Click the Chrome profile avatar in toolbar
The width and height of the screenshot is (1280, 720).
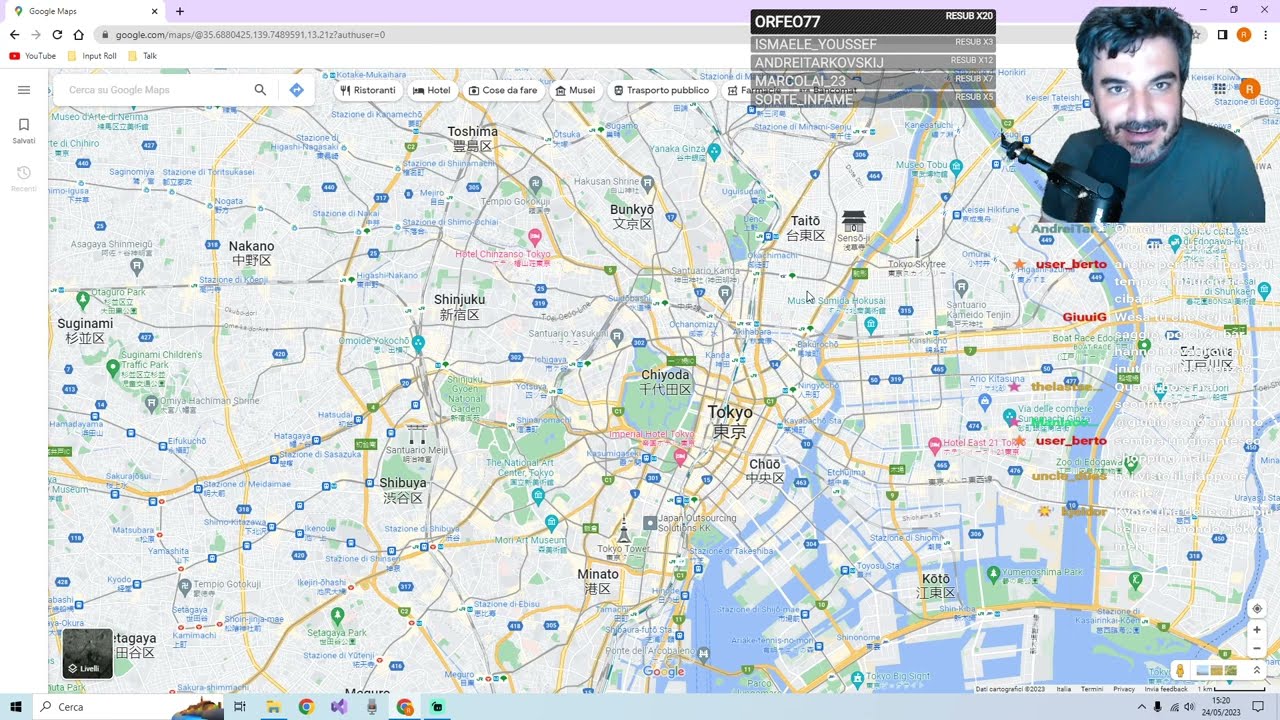click(1244, 35)
